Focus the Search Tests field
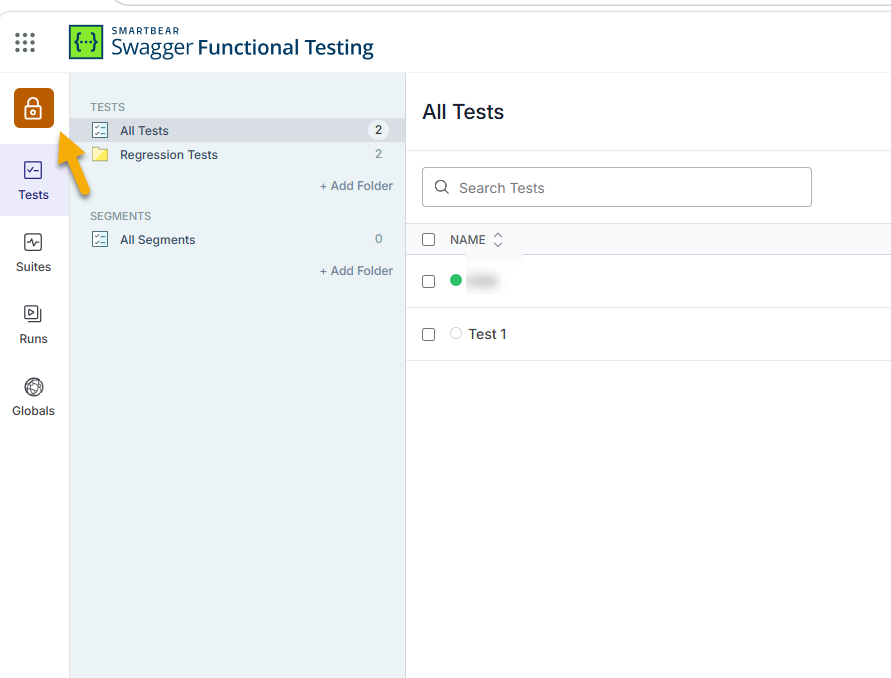891x678 pixels. [617, 187]
